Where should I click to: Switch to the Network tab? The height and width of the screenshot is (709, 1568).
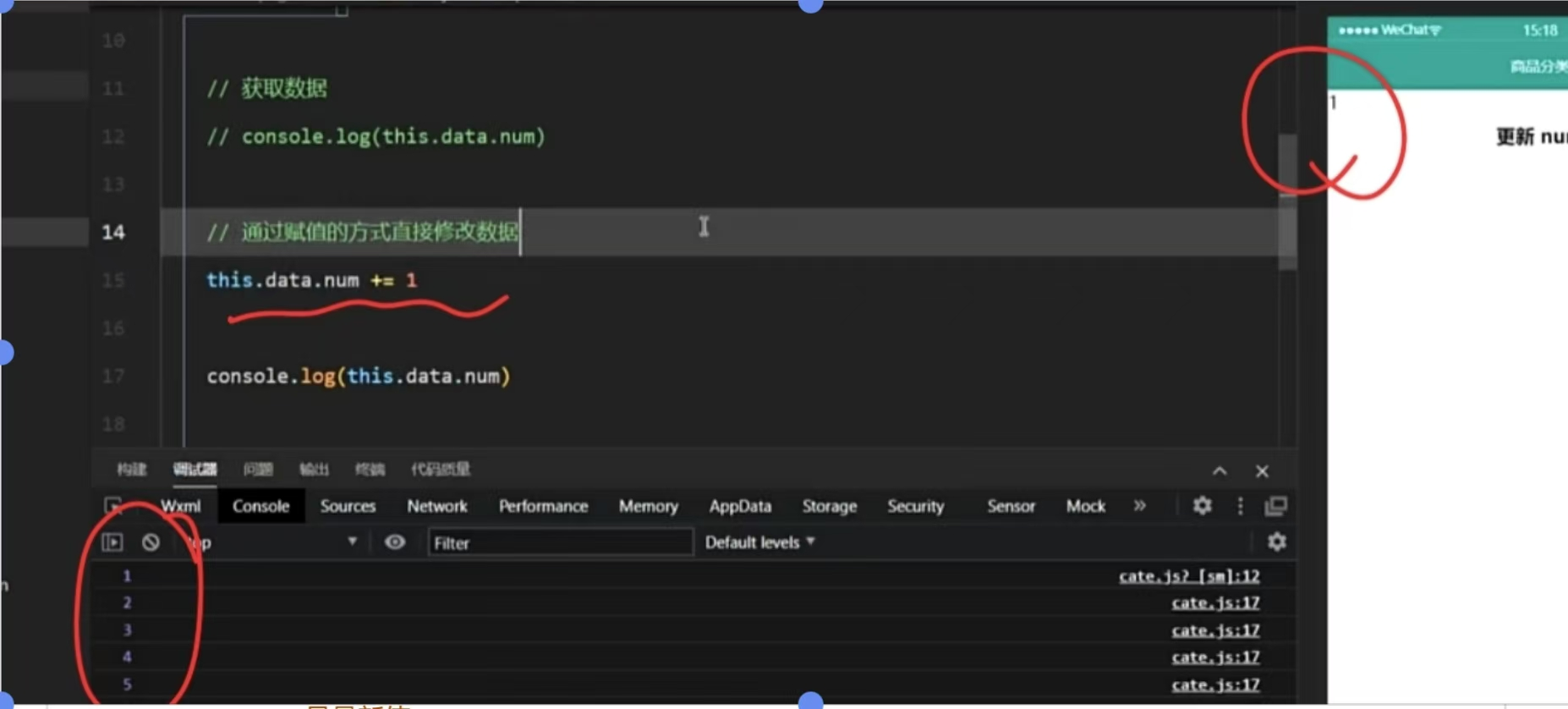click(436, 506)
